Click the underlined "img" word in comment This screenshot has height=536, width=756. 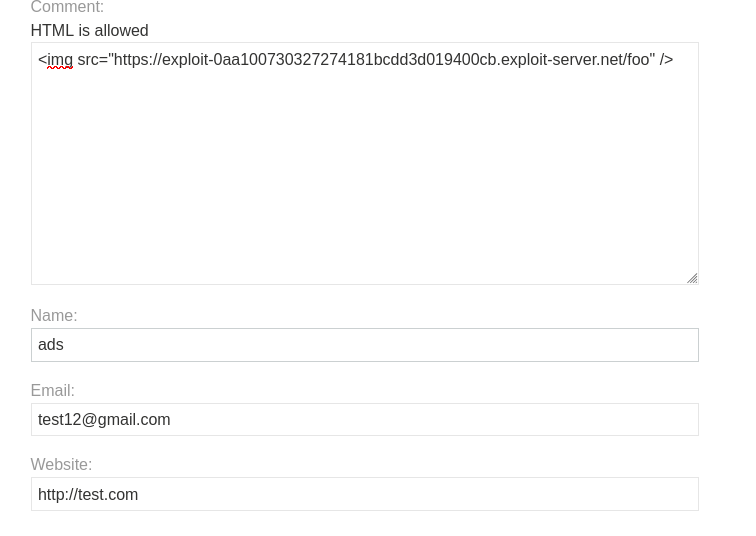point(60,60)
